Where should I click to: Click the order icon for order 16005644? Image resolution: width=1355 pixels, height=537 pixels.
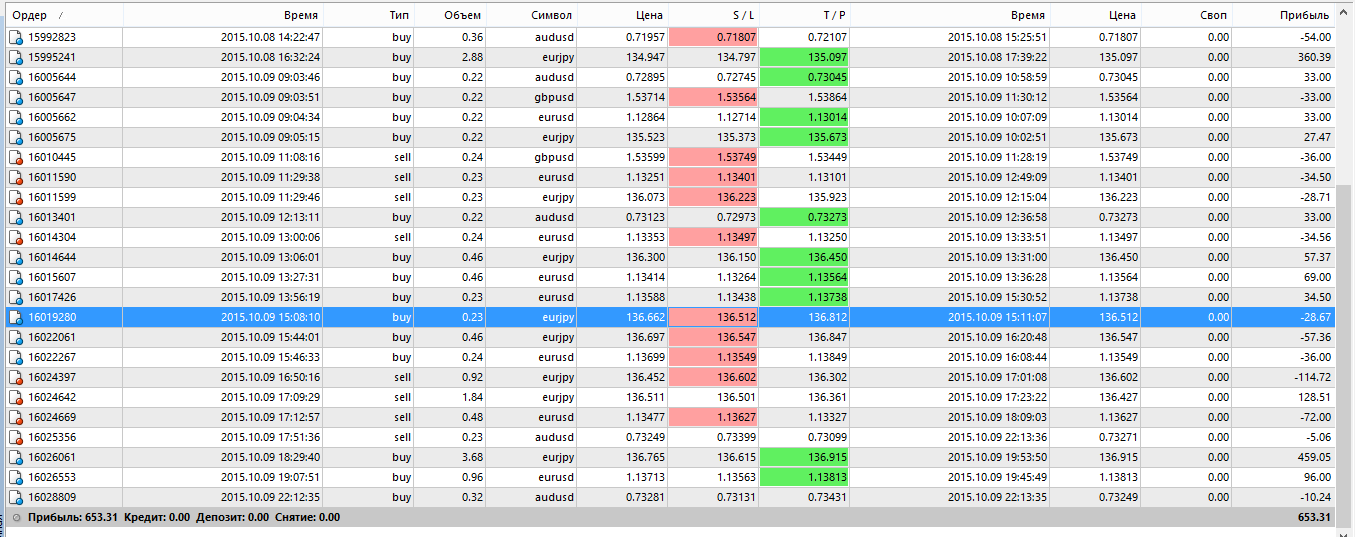pyautogui.click(x=15, y=77)
